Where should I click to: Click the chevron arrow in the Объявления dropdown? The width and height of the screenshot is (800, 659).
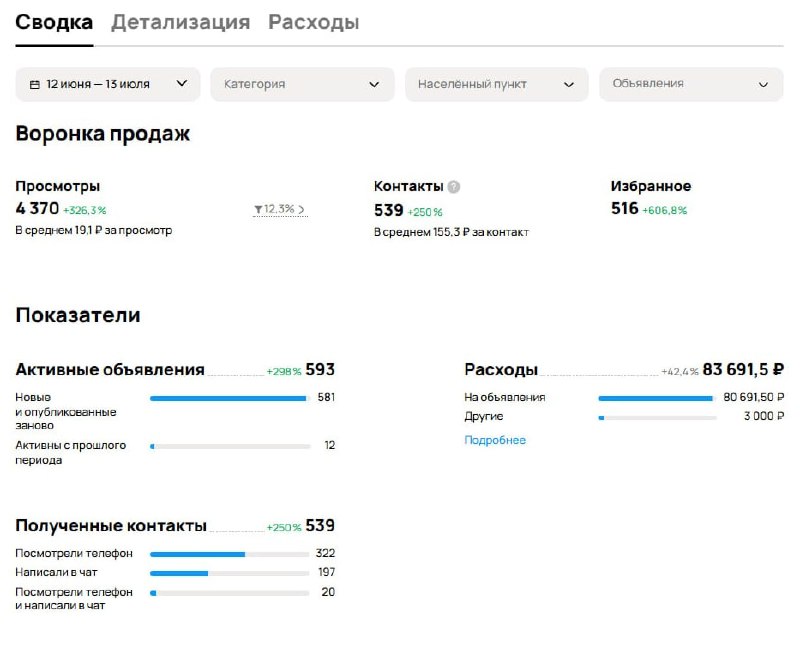(x=763, y=85)
